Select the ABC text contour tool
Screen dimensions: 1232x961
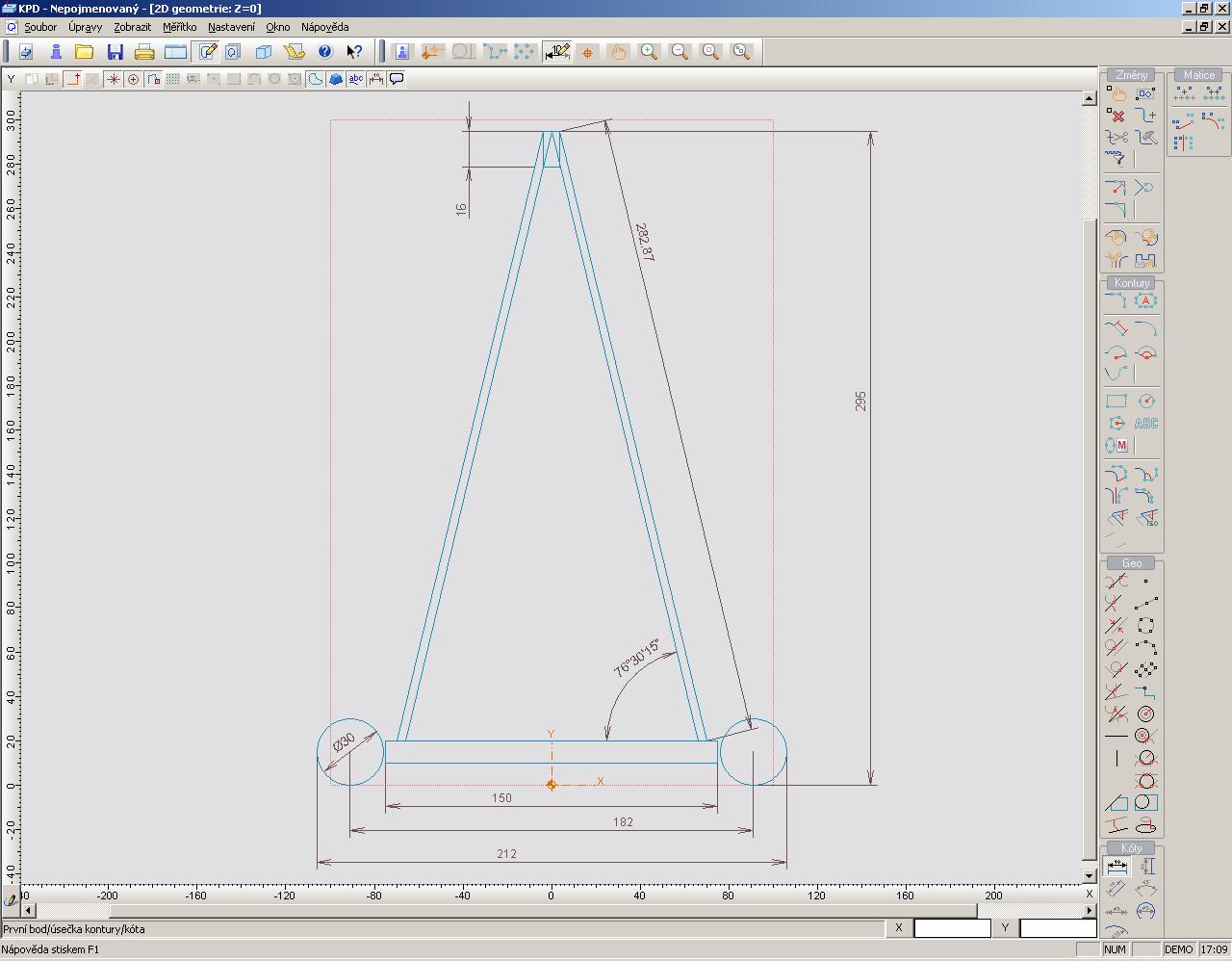pos(1145,424)
